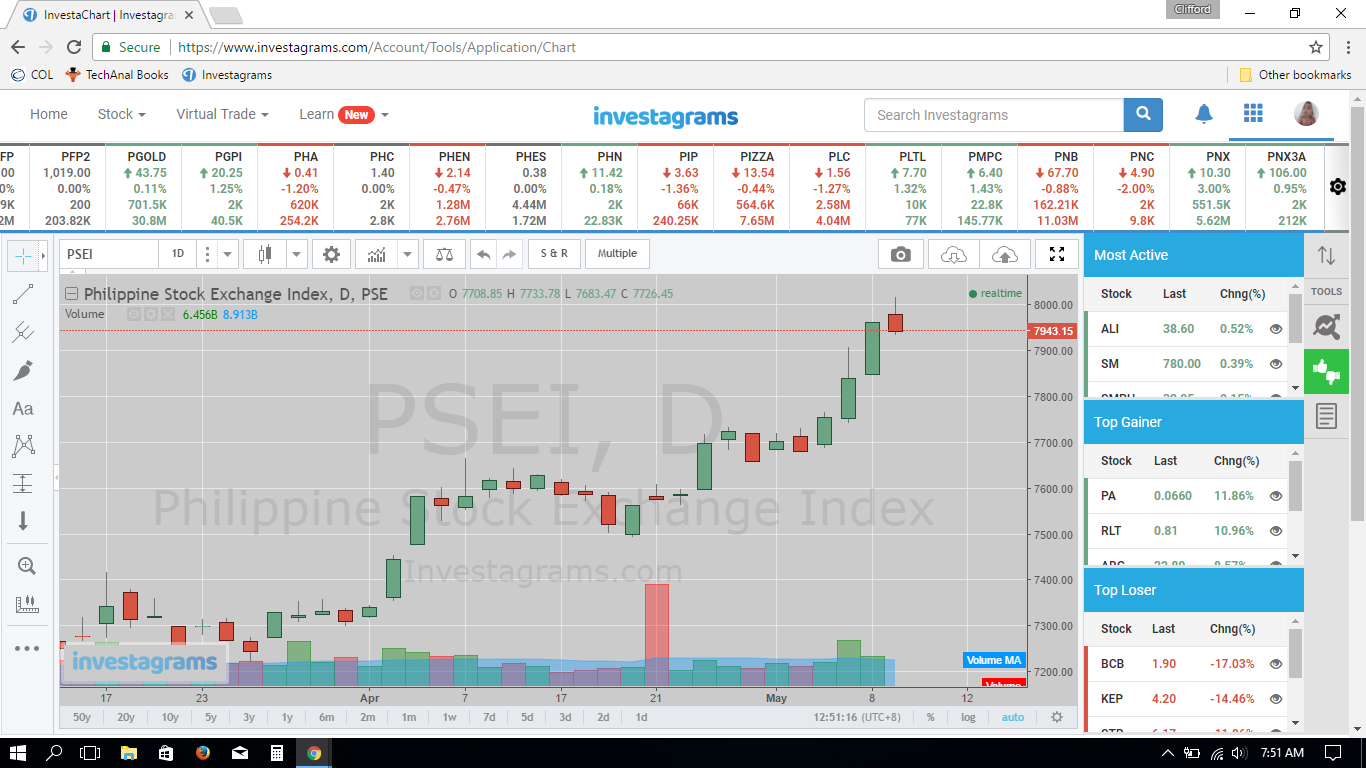
Task: Toggle the eye icon beside PA
Action: (x=1275, y=495)
